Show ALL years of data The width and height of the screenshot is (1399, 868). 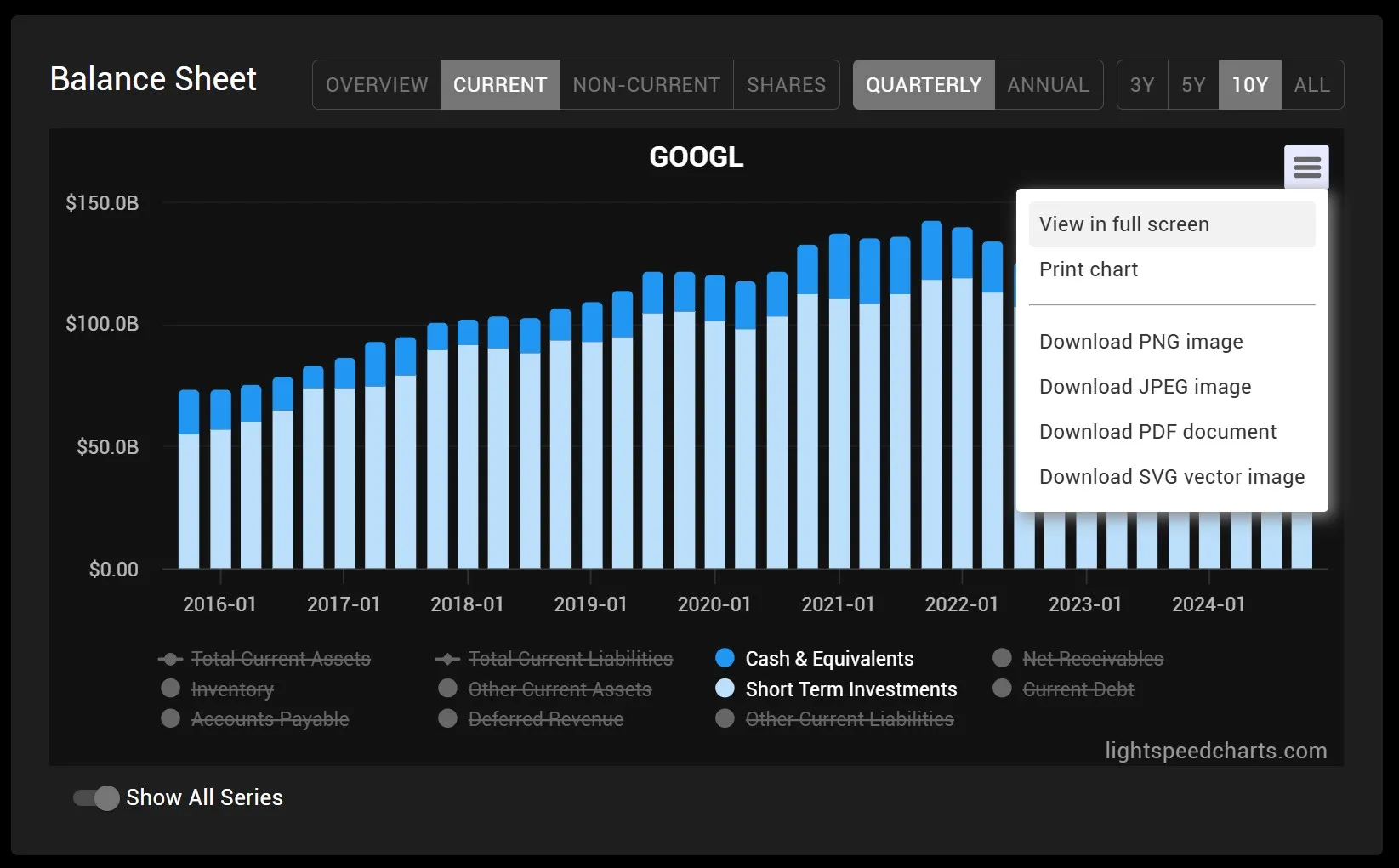[1312, 85]
